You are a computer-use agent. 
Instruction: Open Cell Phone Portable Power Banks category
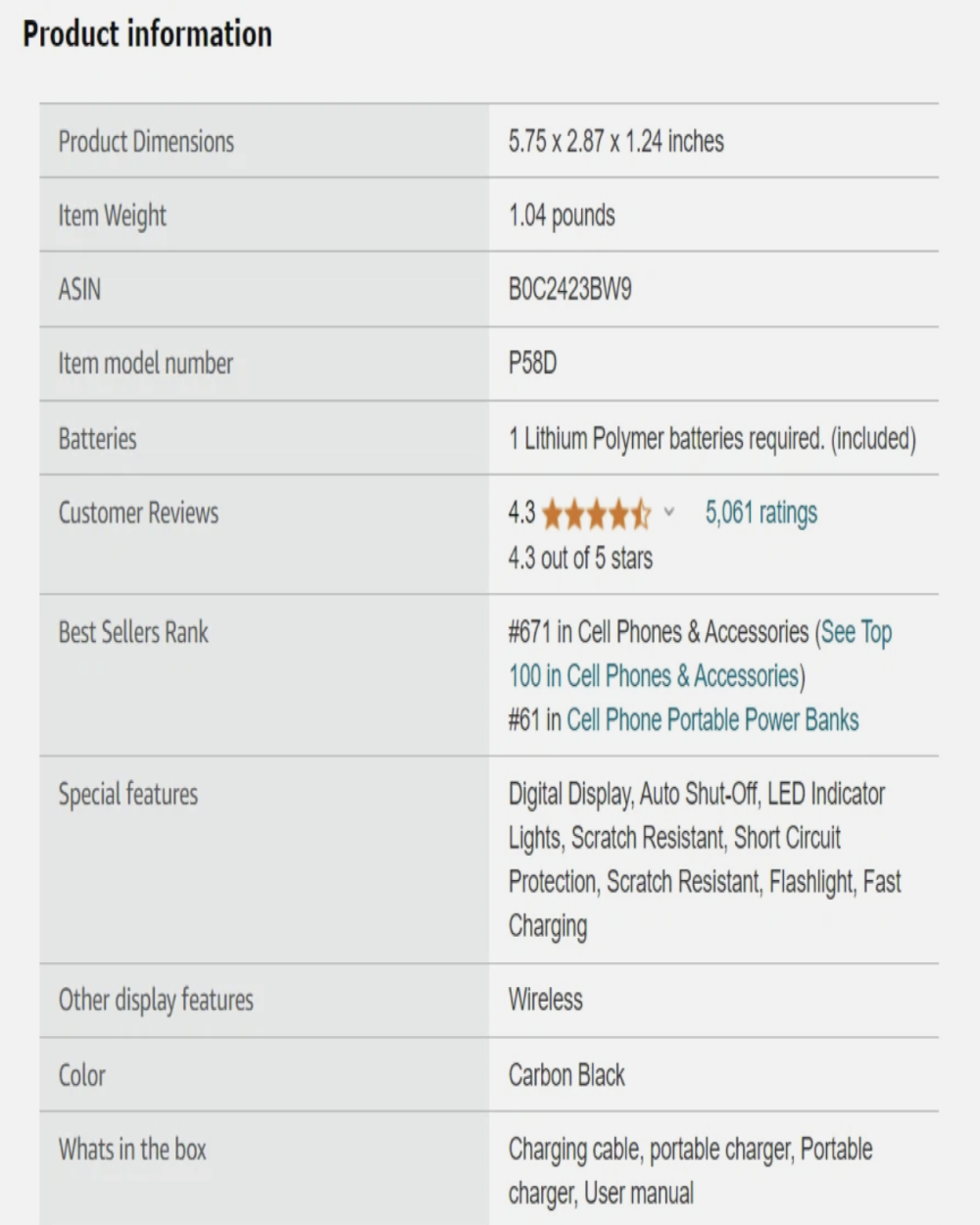[x=712, y=720]
